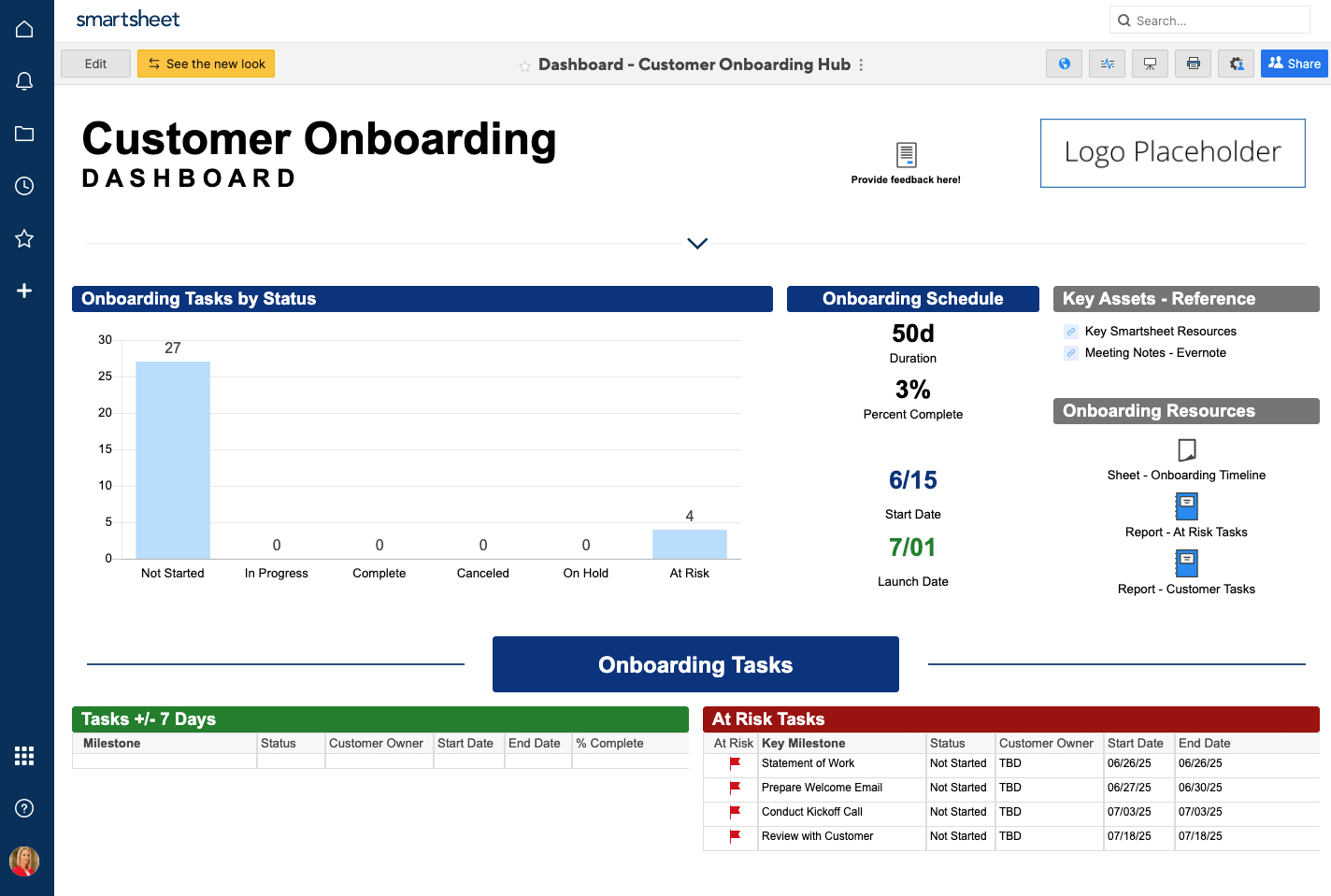1331x896 pixels.
Task: Click the Publish globe icon
Action: pyautogui.click(x=1064, y=64)
